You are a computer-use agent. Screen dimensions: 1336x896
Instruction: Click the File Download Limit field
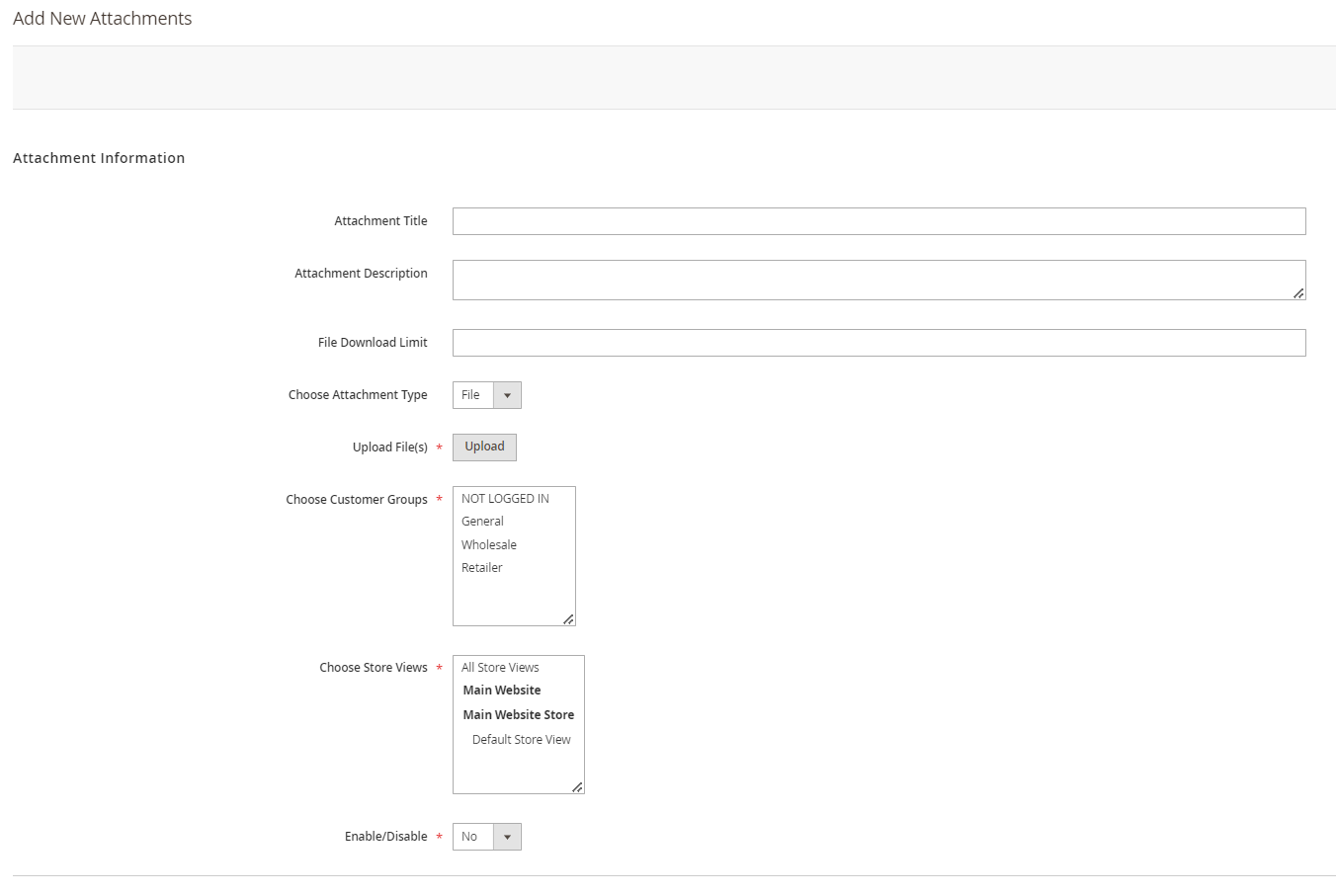(x=878, y=343)
